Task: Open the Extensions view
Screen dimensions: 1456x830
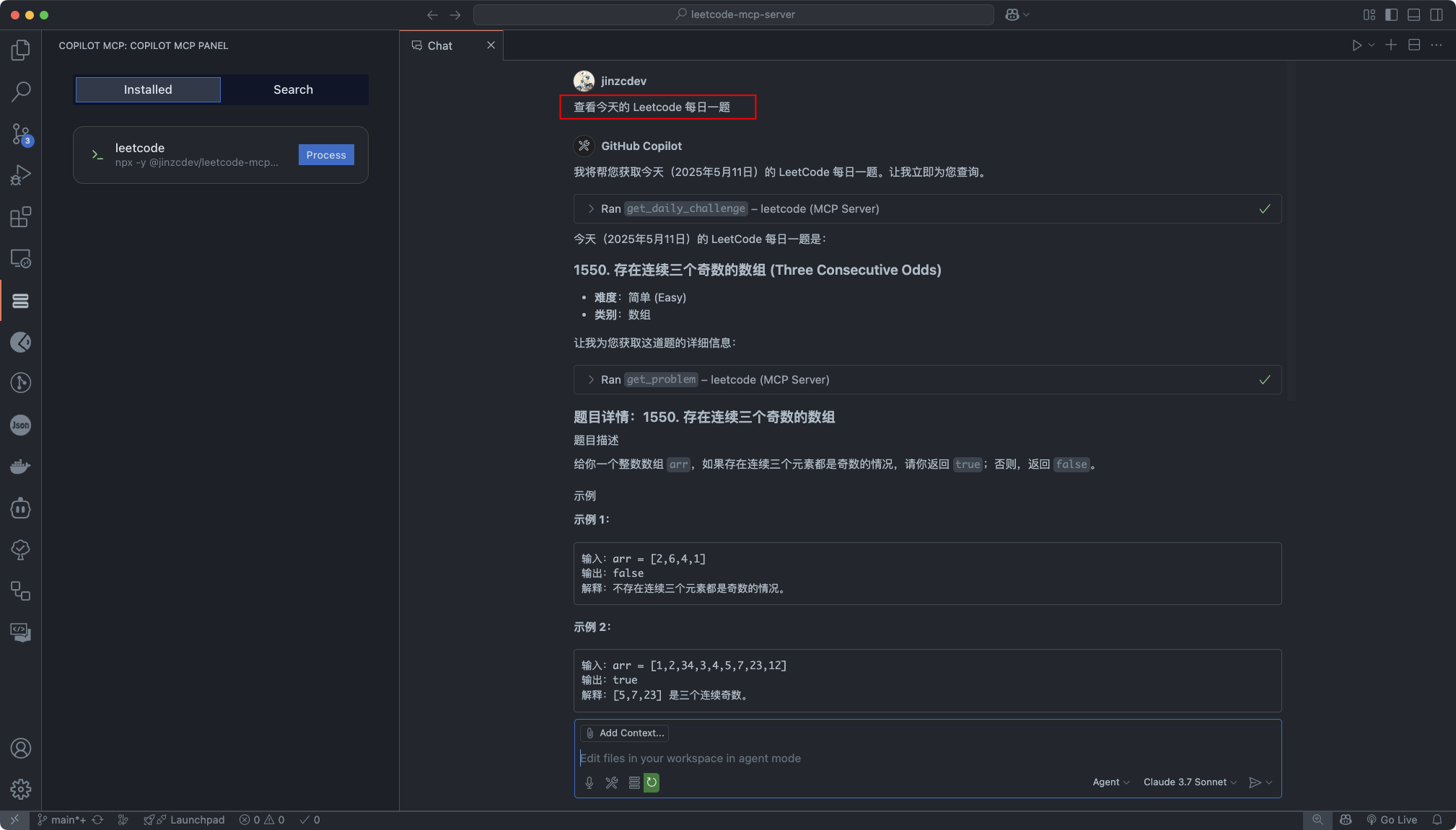Action: 21,217
